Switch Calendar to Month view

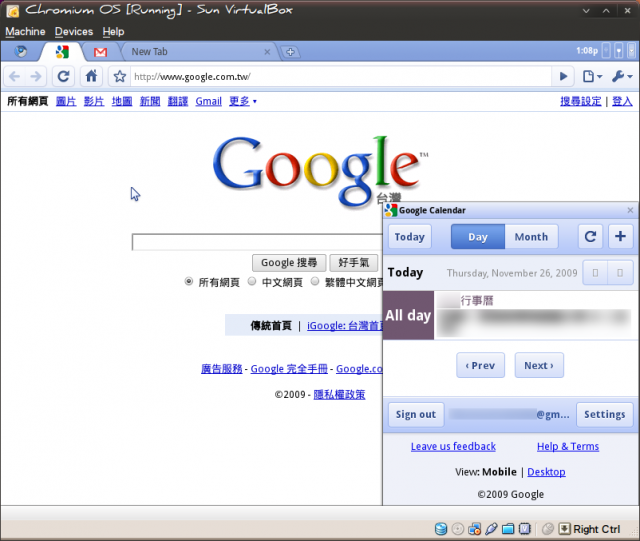531,236
